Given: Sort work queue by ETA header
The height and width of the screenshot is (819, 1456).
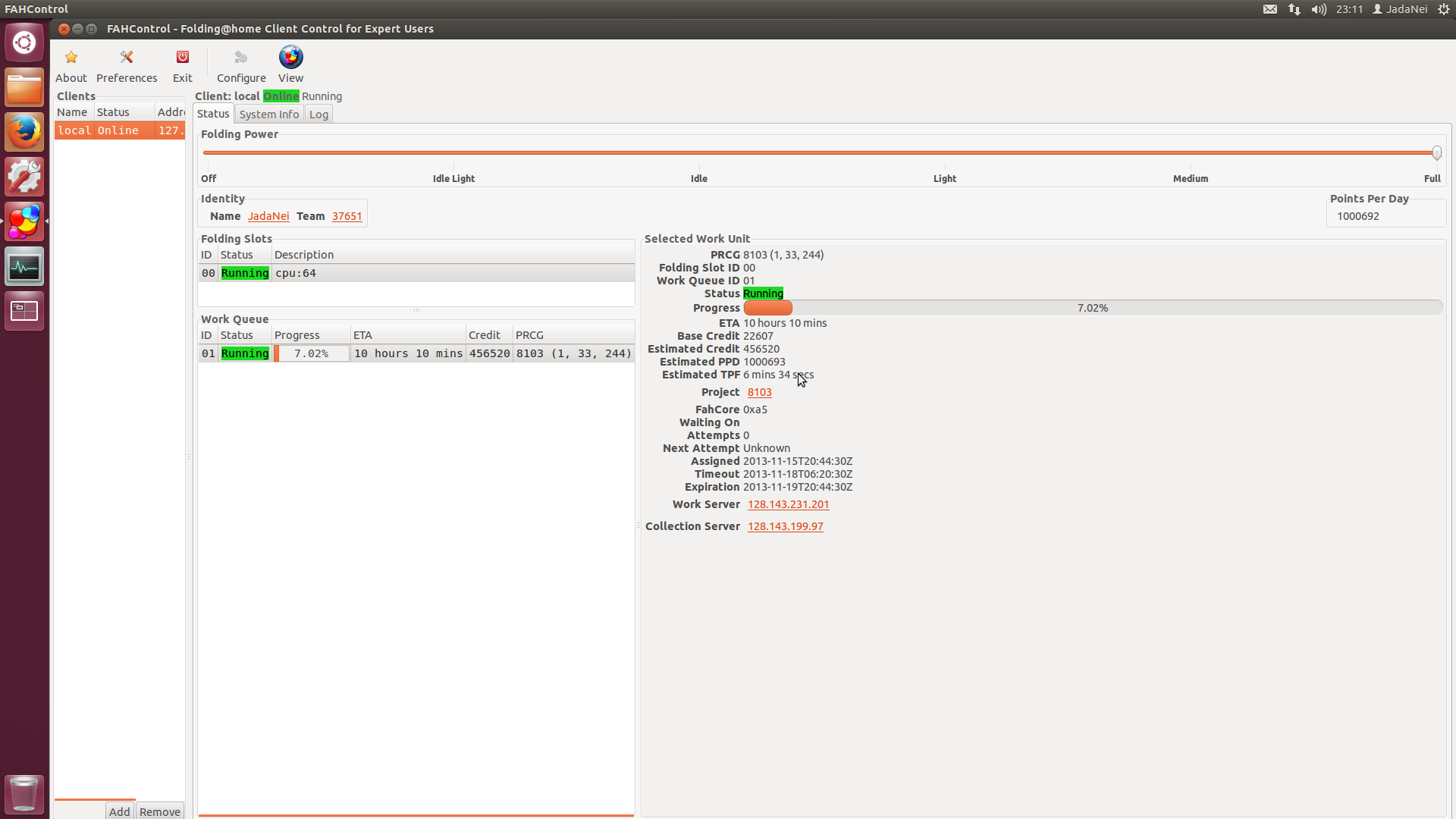Looking at the screenshot, I should pyautogui.click(x=408, y=335).
